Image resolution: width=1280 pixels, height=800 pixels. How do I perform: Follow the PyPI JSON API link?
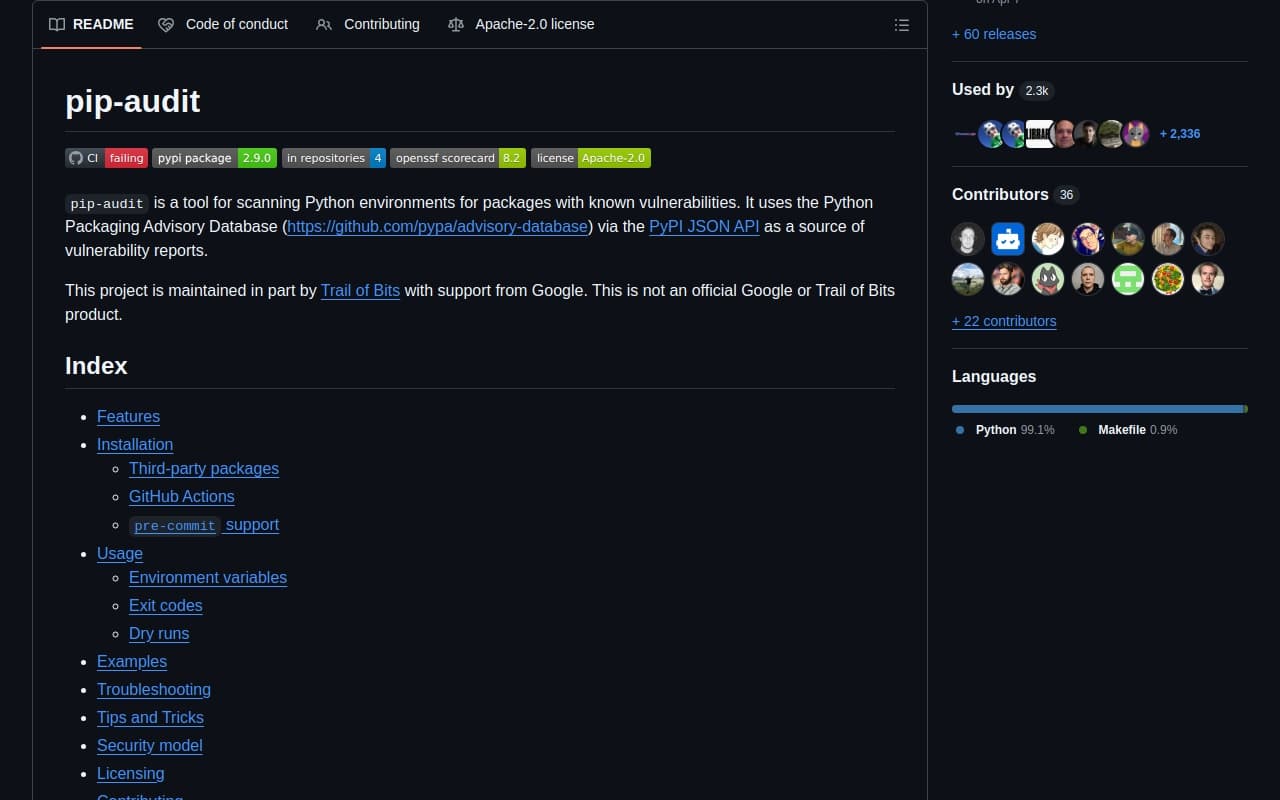coord(704,226)
